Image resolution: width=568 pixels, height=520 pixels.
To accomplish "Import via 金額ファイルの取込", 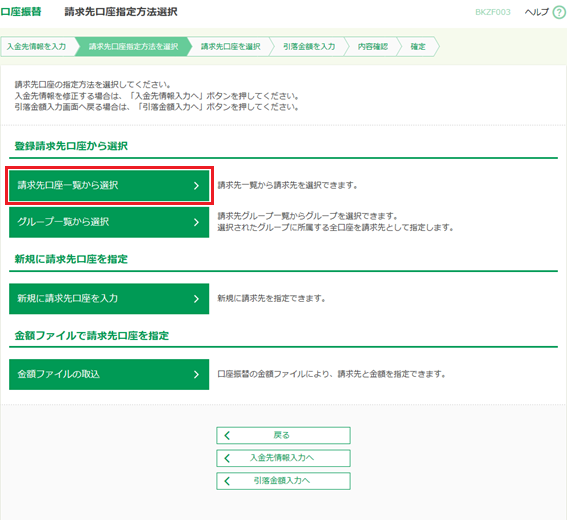I will pos(109,374).
